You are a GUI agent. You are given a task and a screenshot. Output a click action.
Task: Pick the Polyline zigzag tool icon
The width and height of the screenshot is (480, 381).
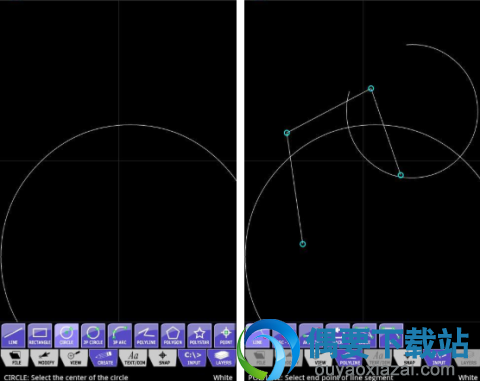146,335
